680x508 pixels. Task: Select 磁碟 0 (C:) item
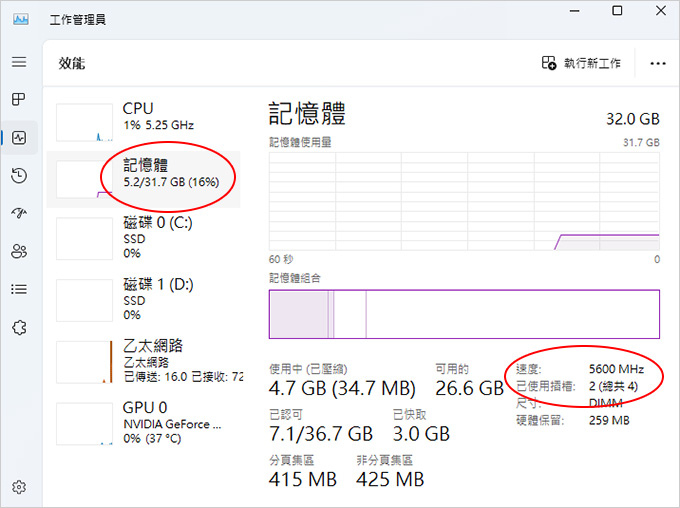pos(143,239)
